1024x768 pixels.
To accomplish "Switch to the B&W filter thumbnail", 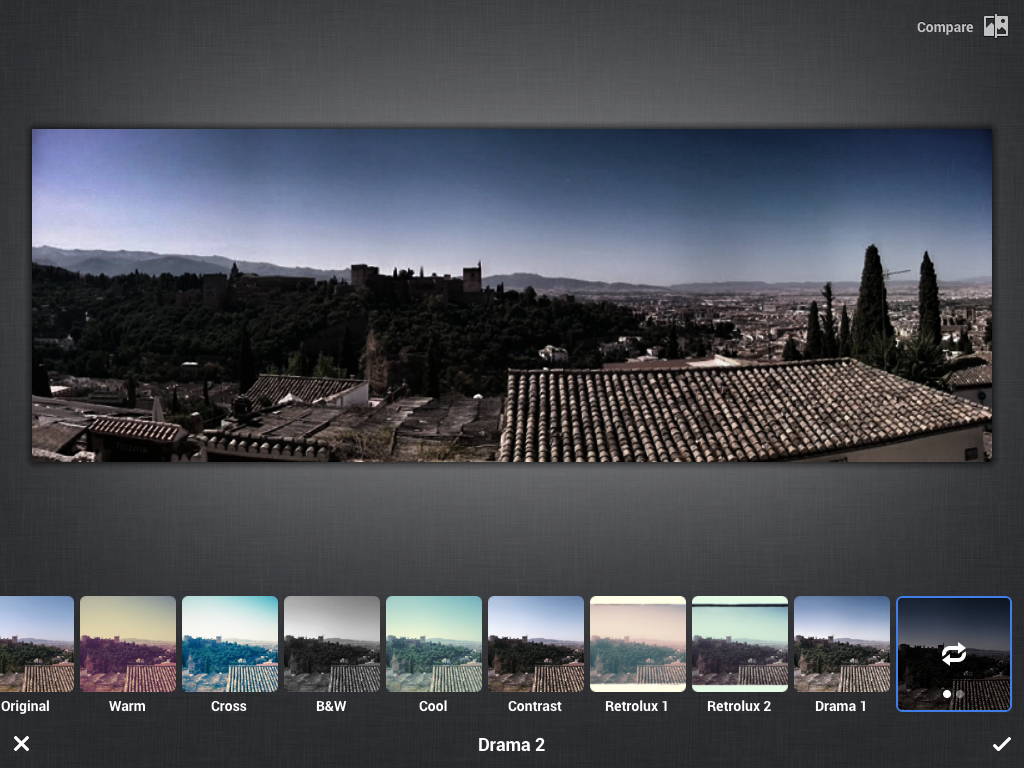I will pyautogui.click(x=332, y=644).
